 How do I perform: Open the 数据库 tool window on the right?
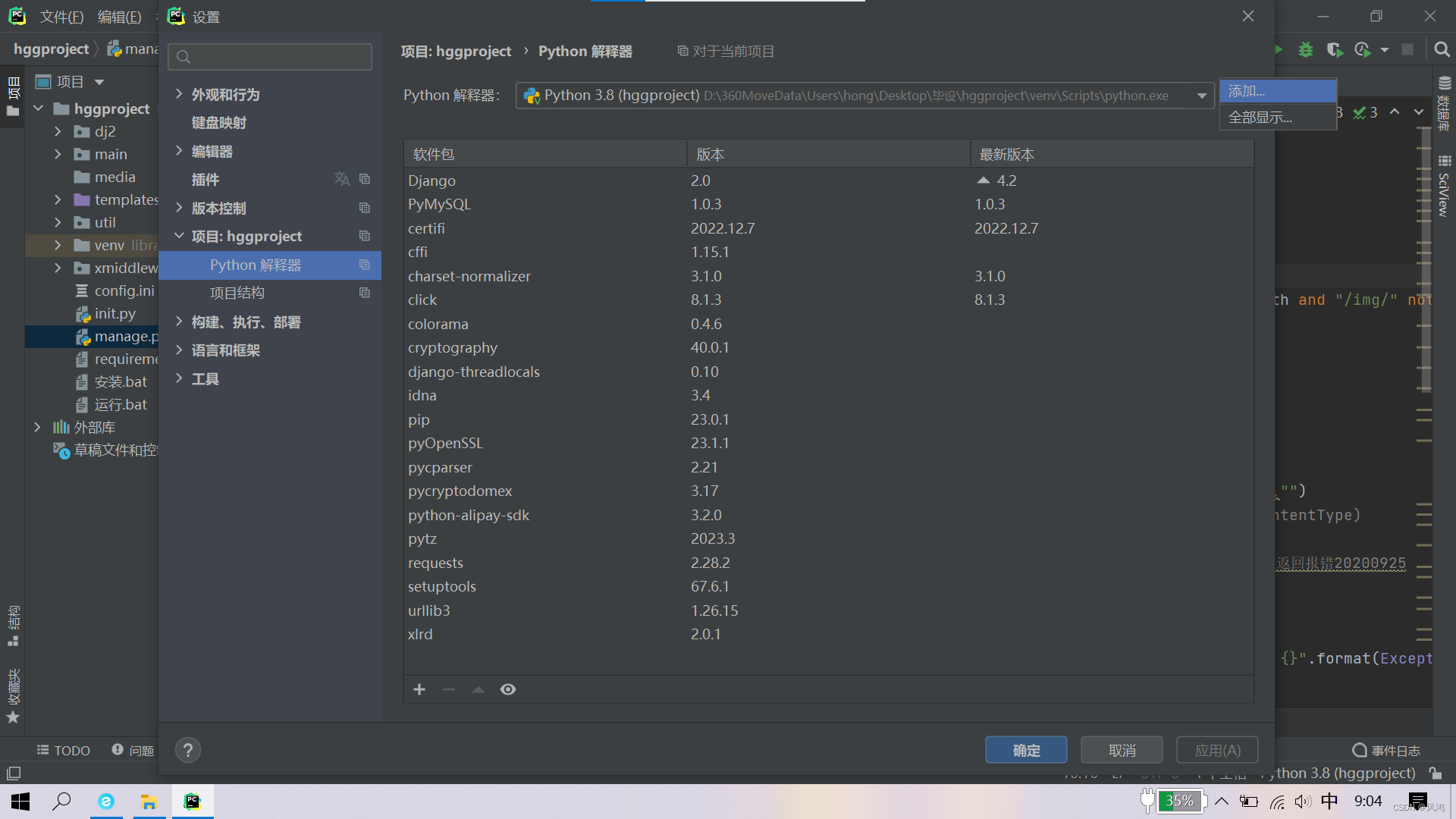coord(1445,99)
